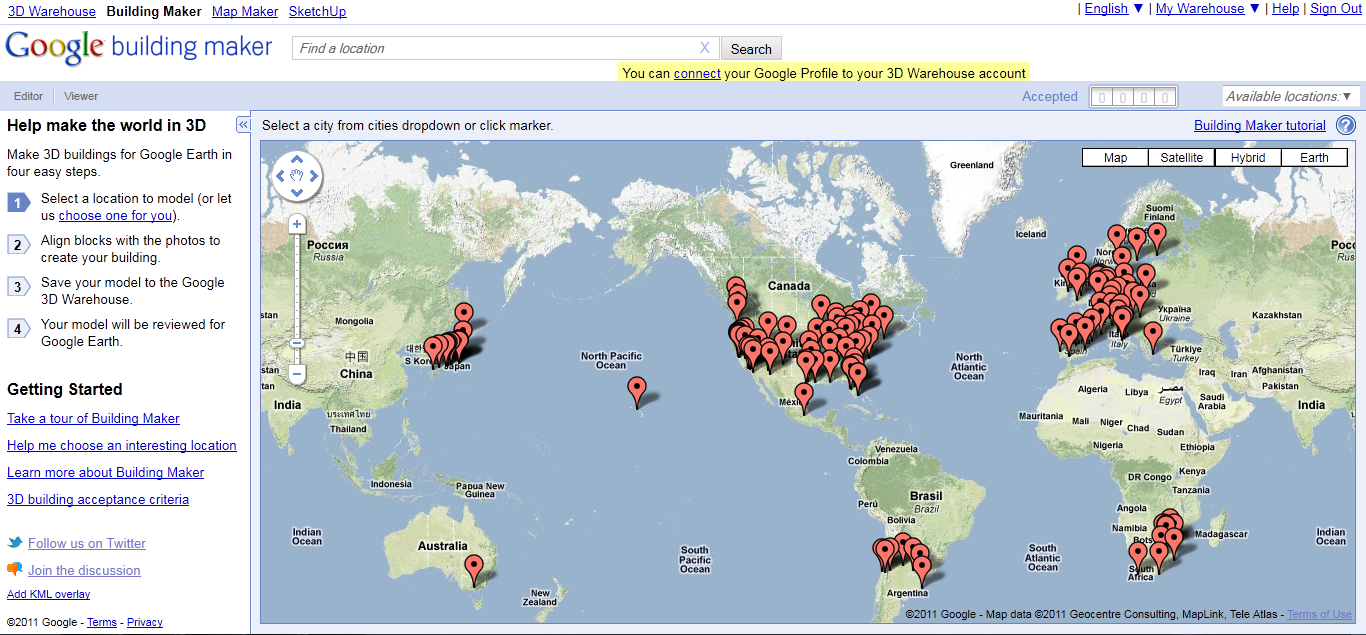Viewport: 1366px width, 635px height.
Task: Select the Hawaii marker in North Pacific
Action: [637, 391]
